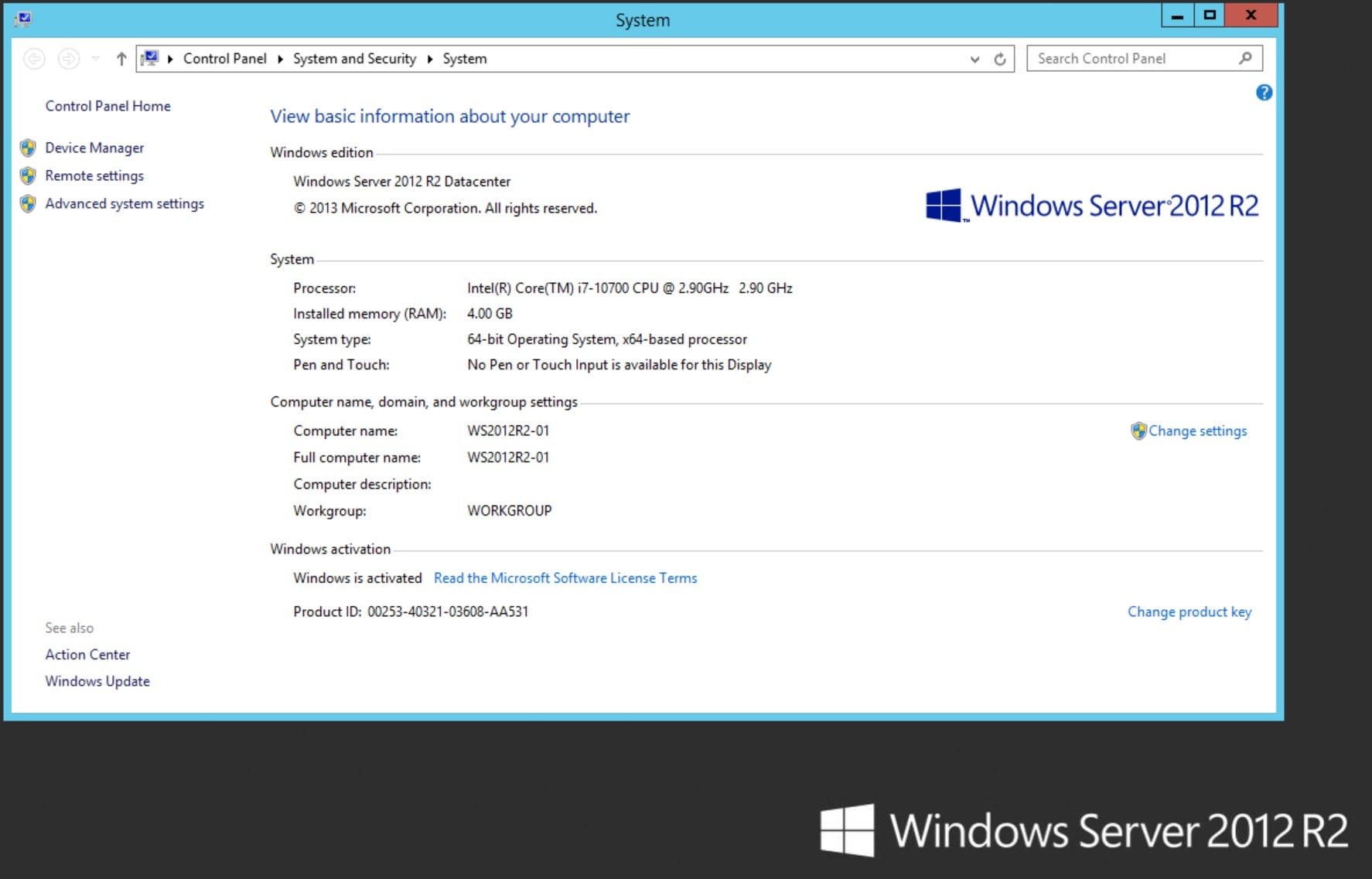Expand the arrow after System and Security
This screenshot has height=879, width=1372.
pyautogui.click(x=430, y=59)
